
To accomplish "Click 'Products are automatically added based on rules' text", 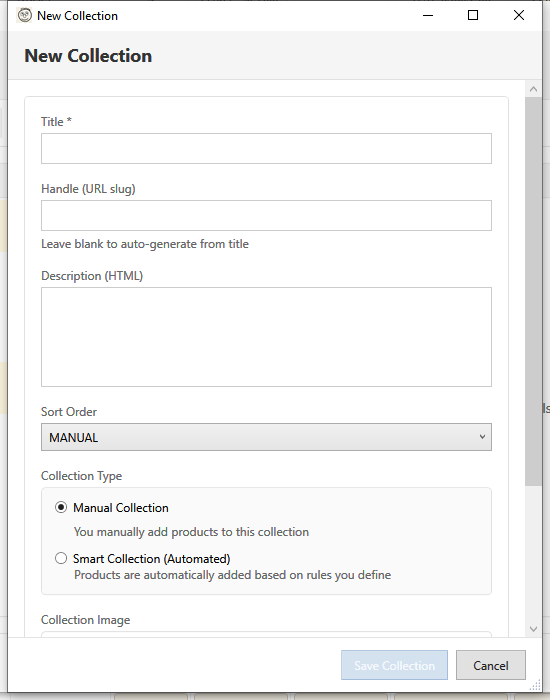I will (x=232, y=575).
